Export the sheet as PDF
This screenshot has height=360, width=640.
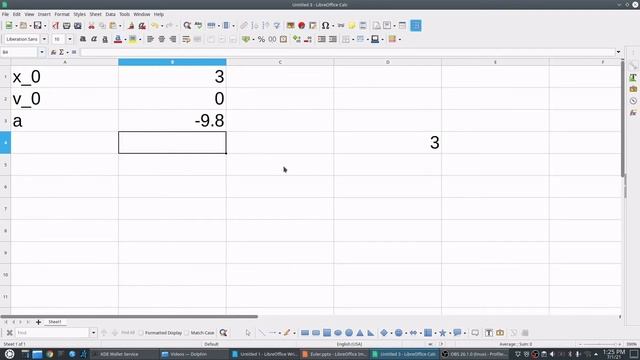pyautogui.click(x=56, y=26)
